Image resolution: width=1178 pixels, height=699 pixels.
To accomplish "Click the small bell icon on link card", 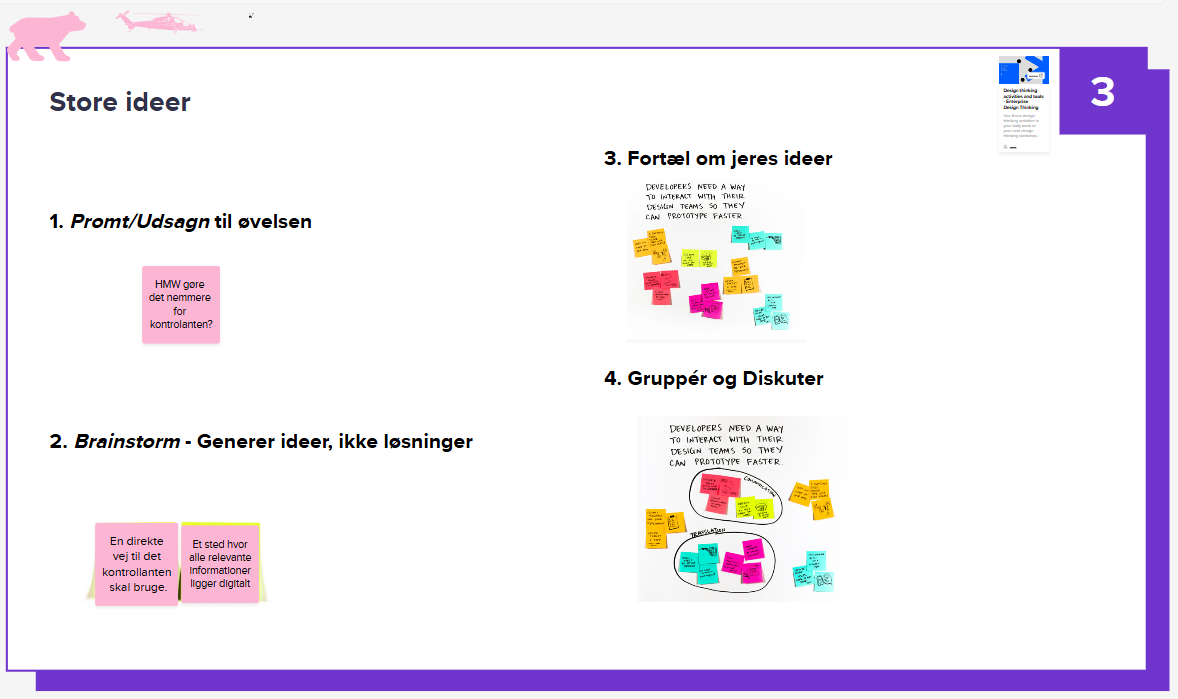I will (x=1004, y=146).
